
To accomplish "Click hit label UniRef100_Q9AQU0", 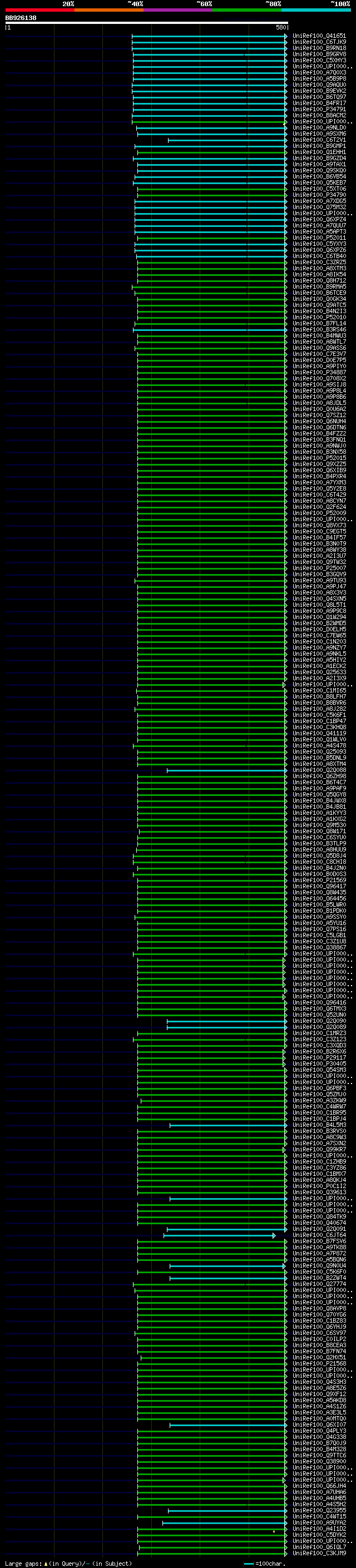I will (x=319, y=85).
